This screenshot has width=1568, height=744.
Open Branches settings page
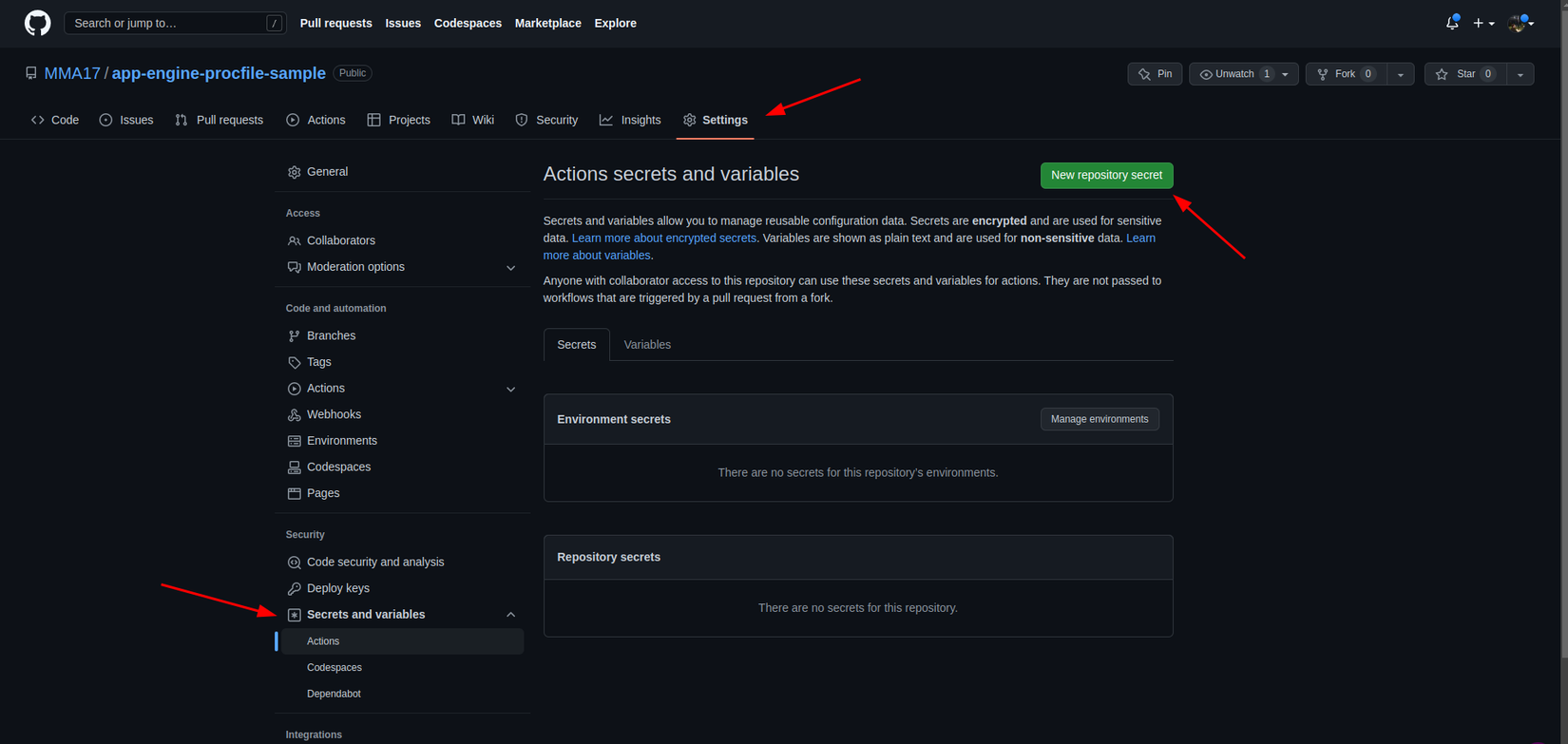click(x=331, y=336)
